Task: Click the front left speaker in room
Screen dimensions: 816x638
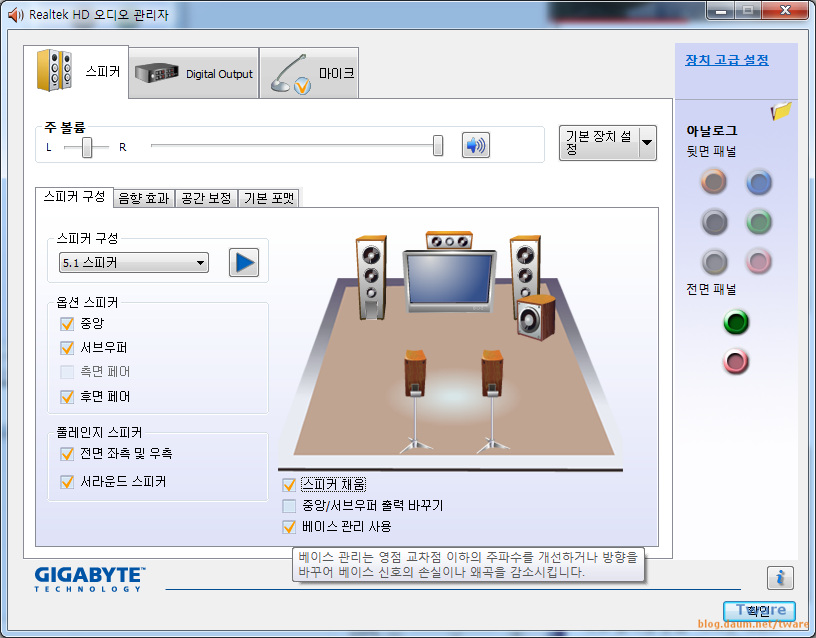Action: click(x=371, y=277)
